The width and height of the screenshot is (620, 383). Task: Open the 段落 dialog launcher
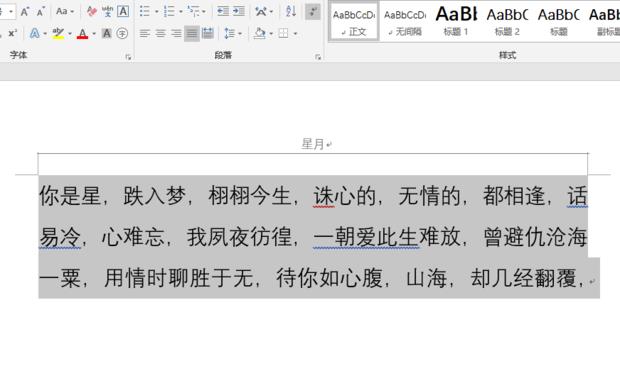pyautogui.click(x=318, y=57)
